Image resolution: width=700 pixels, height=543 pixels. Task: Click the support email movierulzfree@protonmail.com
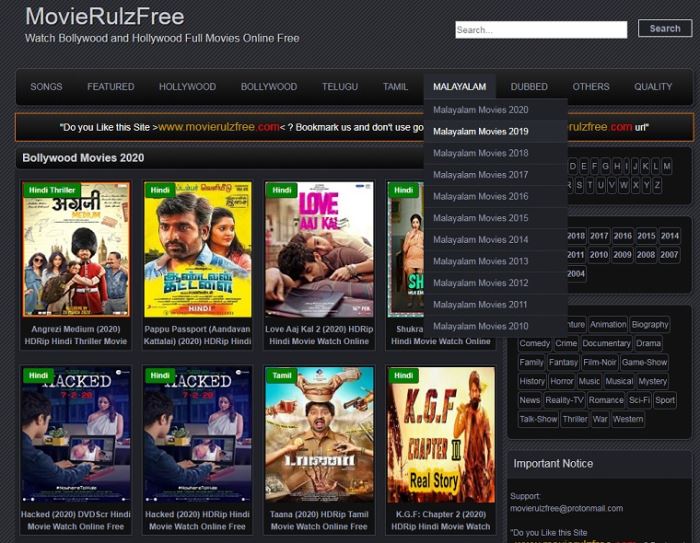pyautogui.click(x=567, y=509)
